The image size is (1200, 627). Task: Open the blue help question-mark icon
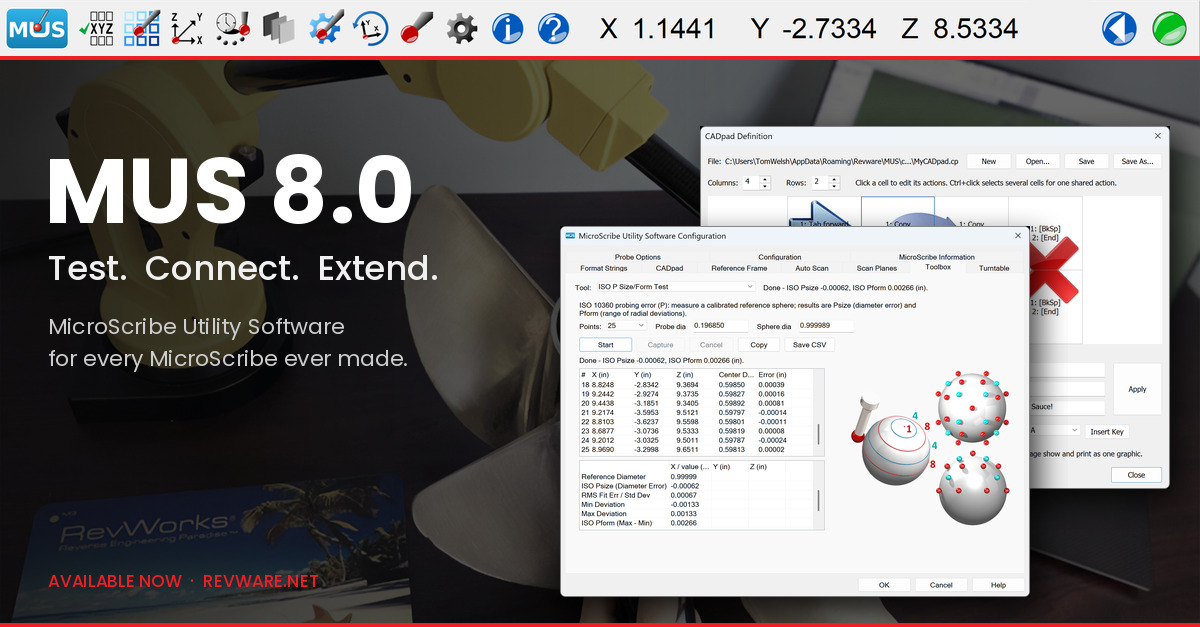click(553, 28)
